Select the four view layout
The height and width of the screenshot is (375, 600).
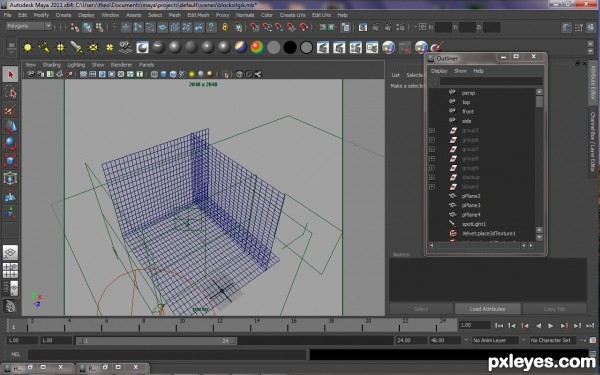coord(10,270)
